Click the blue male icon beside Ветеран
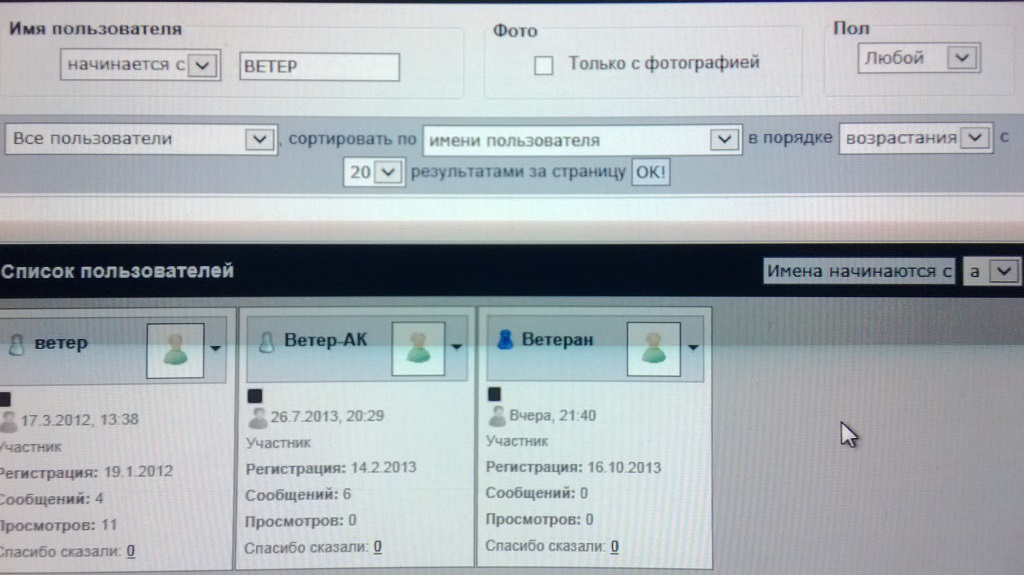The height and width of the screenshot is (575, 1024). coord(505,341)
